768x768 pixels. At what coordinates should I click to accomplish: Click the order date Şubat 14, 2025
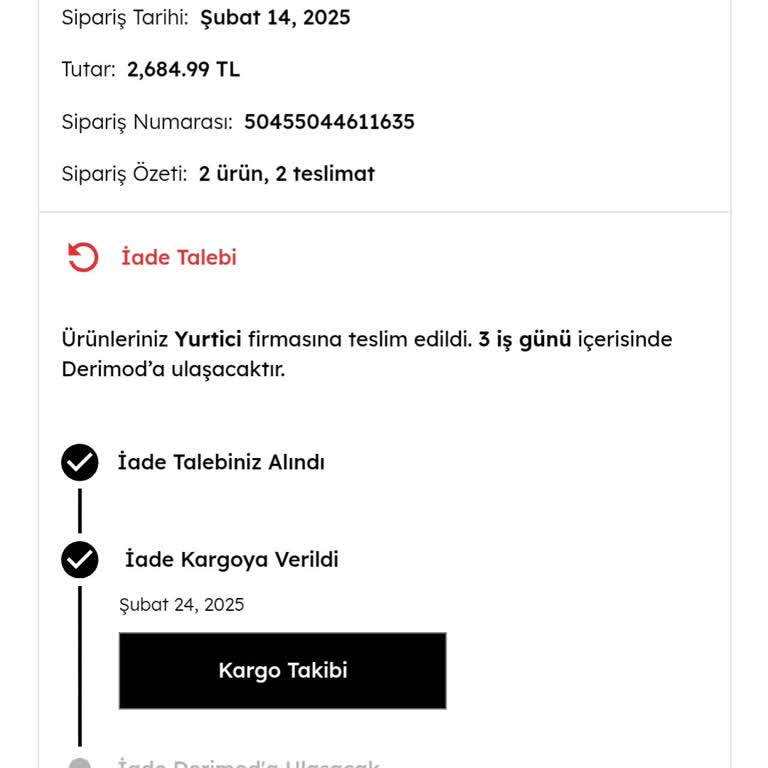point(275,17)
